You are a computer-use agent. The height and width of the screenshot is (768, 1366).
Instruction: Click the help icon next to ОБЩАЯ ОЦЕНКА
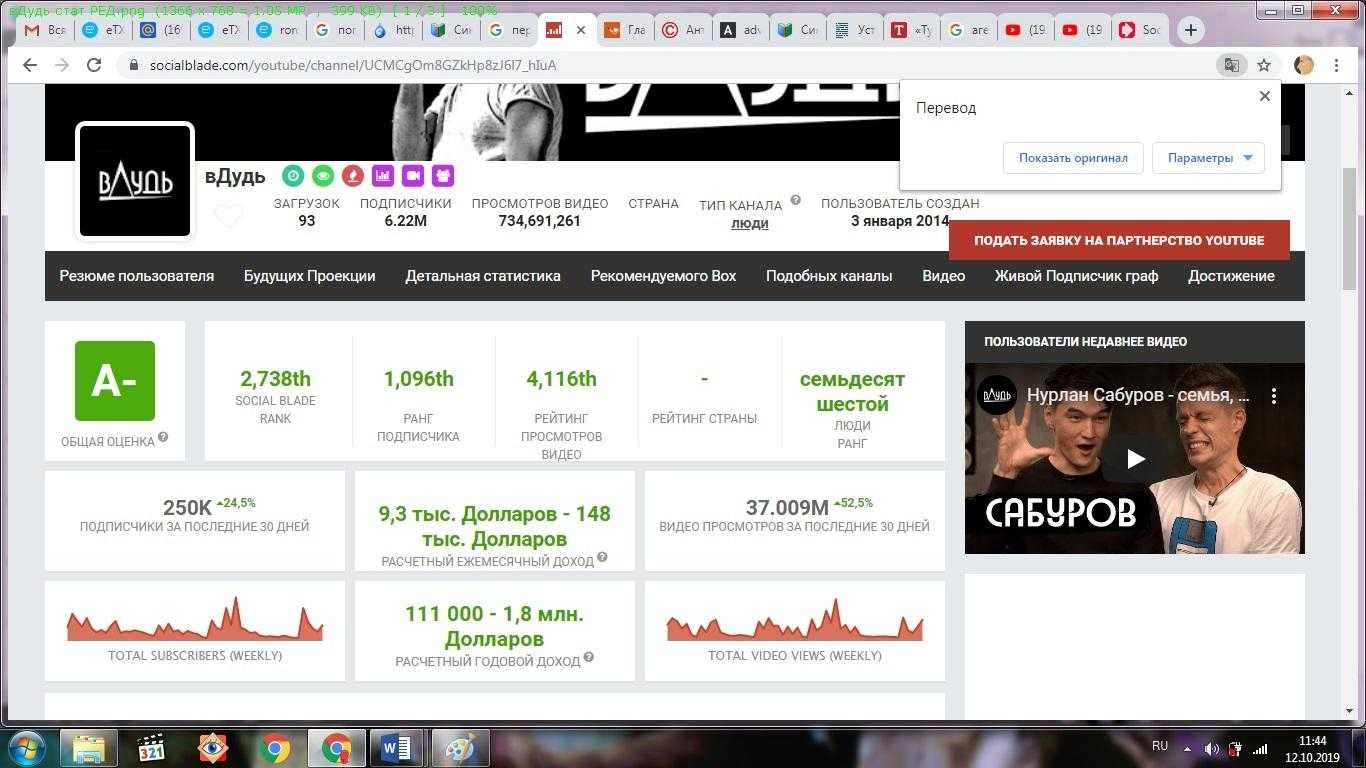point(163,437)
